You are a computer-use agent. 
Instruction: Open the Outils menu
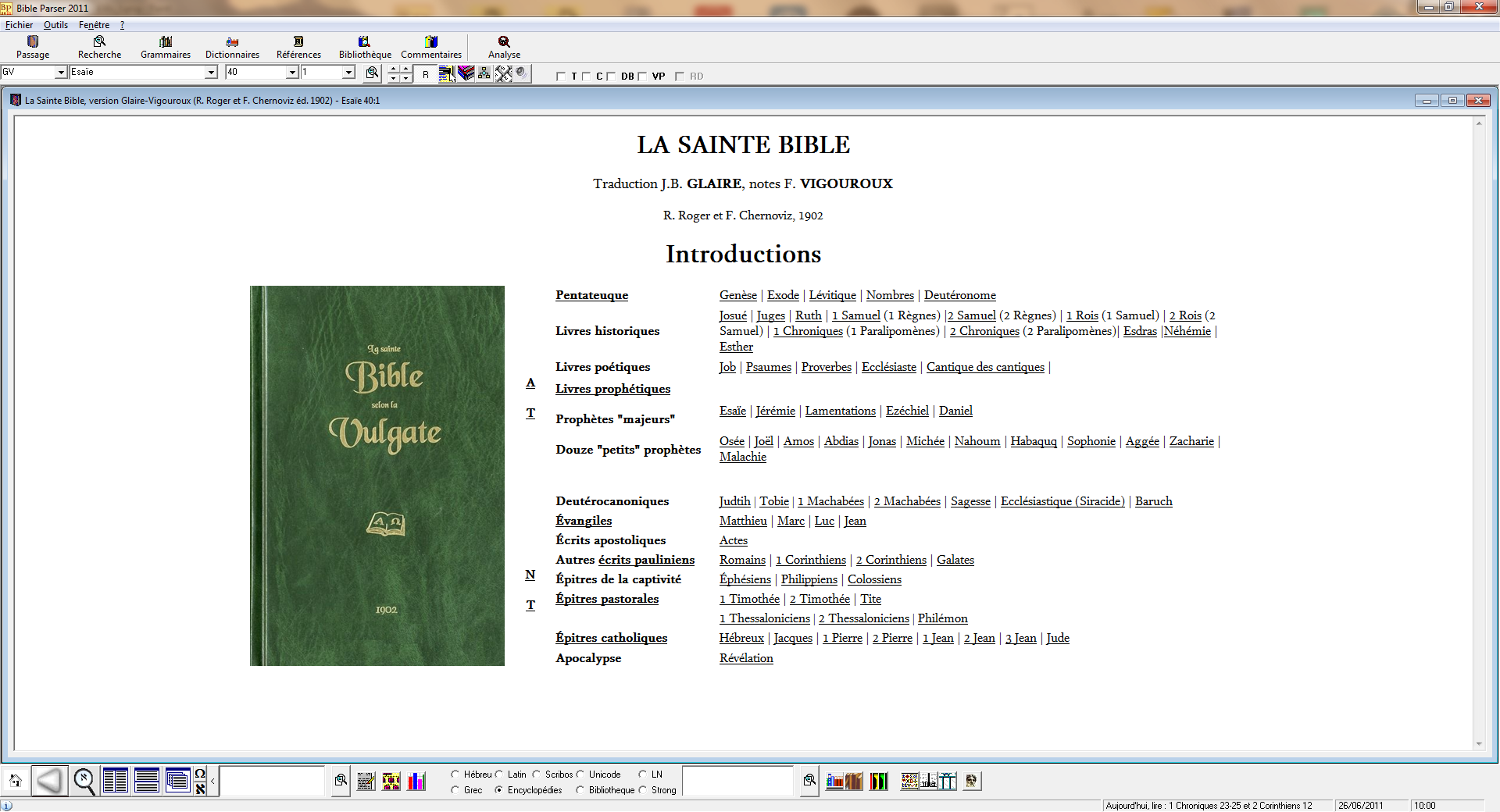(55, 25)
